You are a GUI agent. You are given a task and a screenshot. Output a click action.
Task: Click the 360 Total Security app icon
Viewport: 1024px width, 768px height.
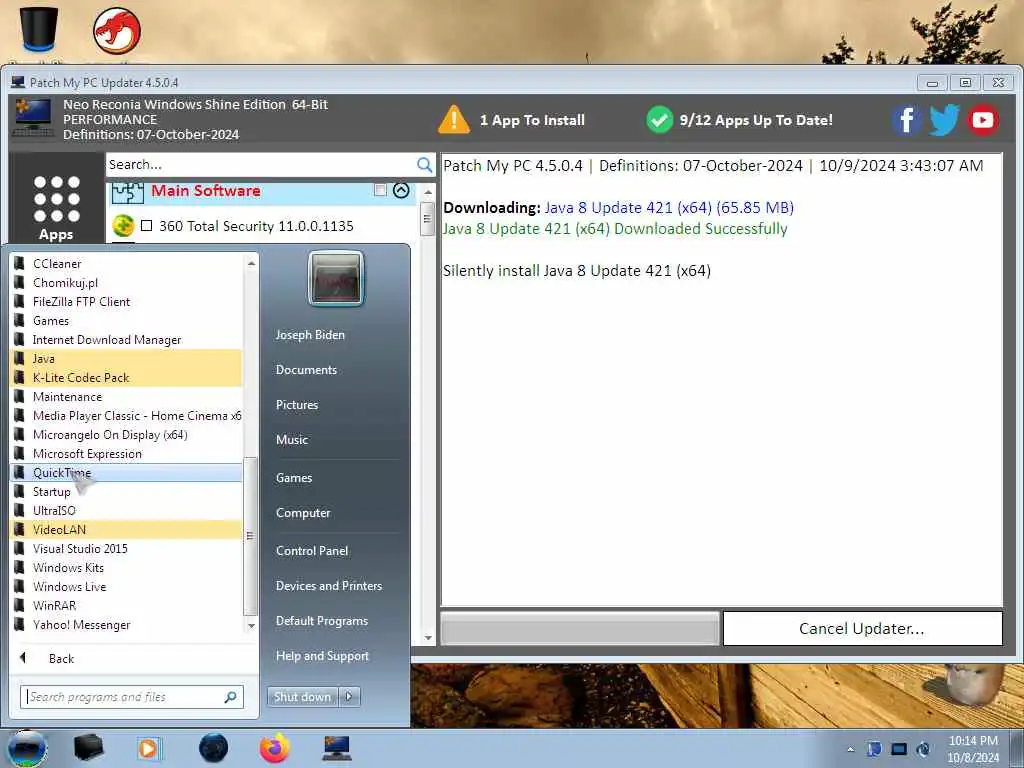[x=123, y=226]
